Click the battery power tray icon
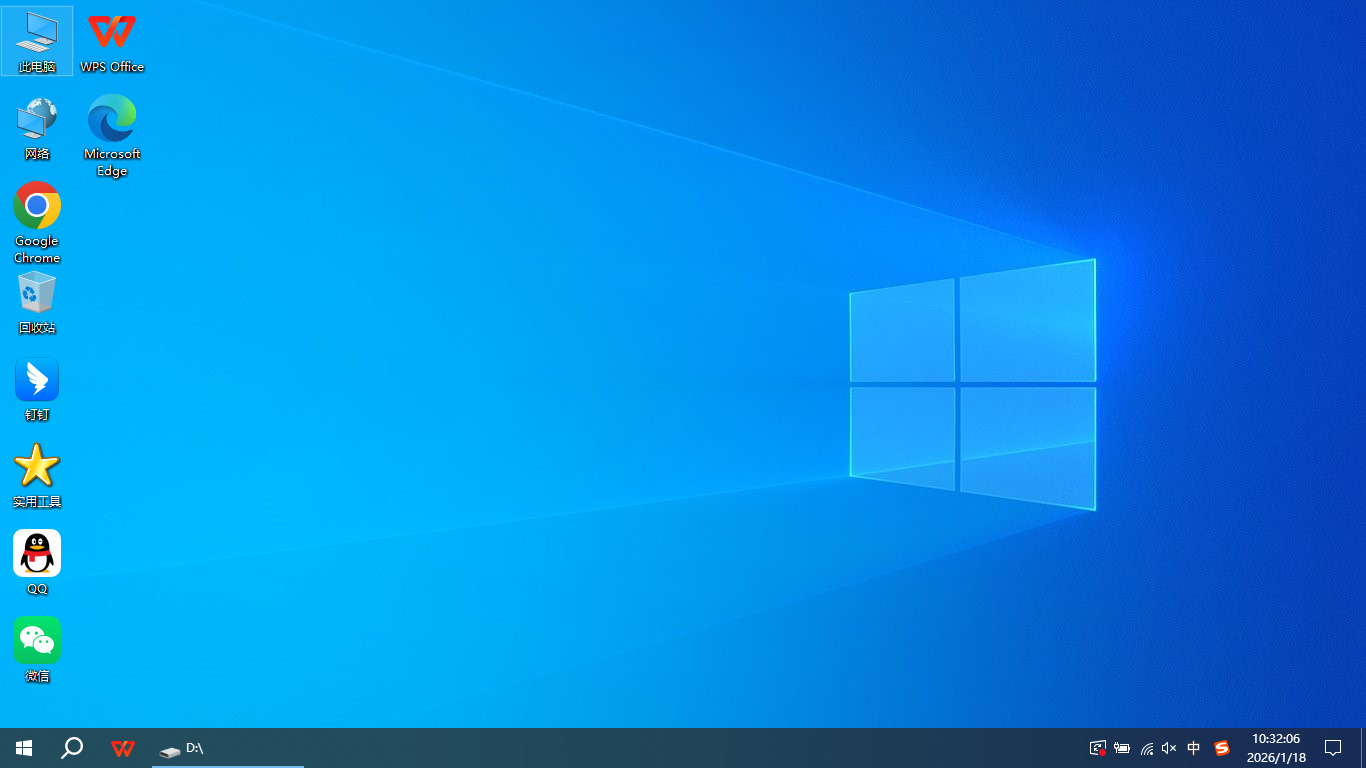 tap(1122, 748)
